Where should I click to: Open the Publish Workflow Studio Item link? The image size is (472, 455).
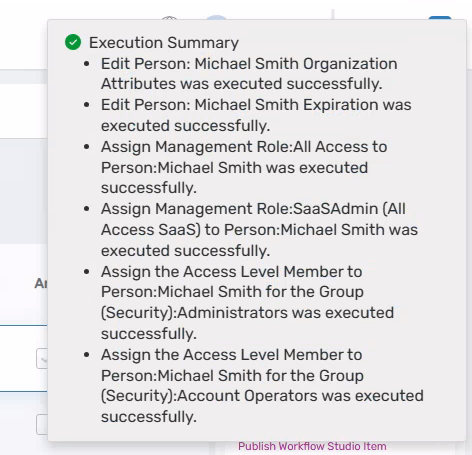coord(312,446)
